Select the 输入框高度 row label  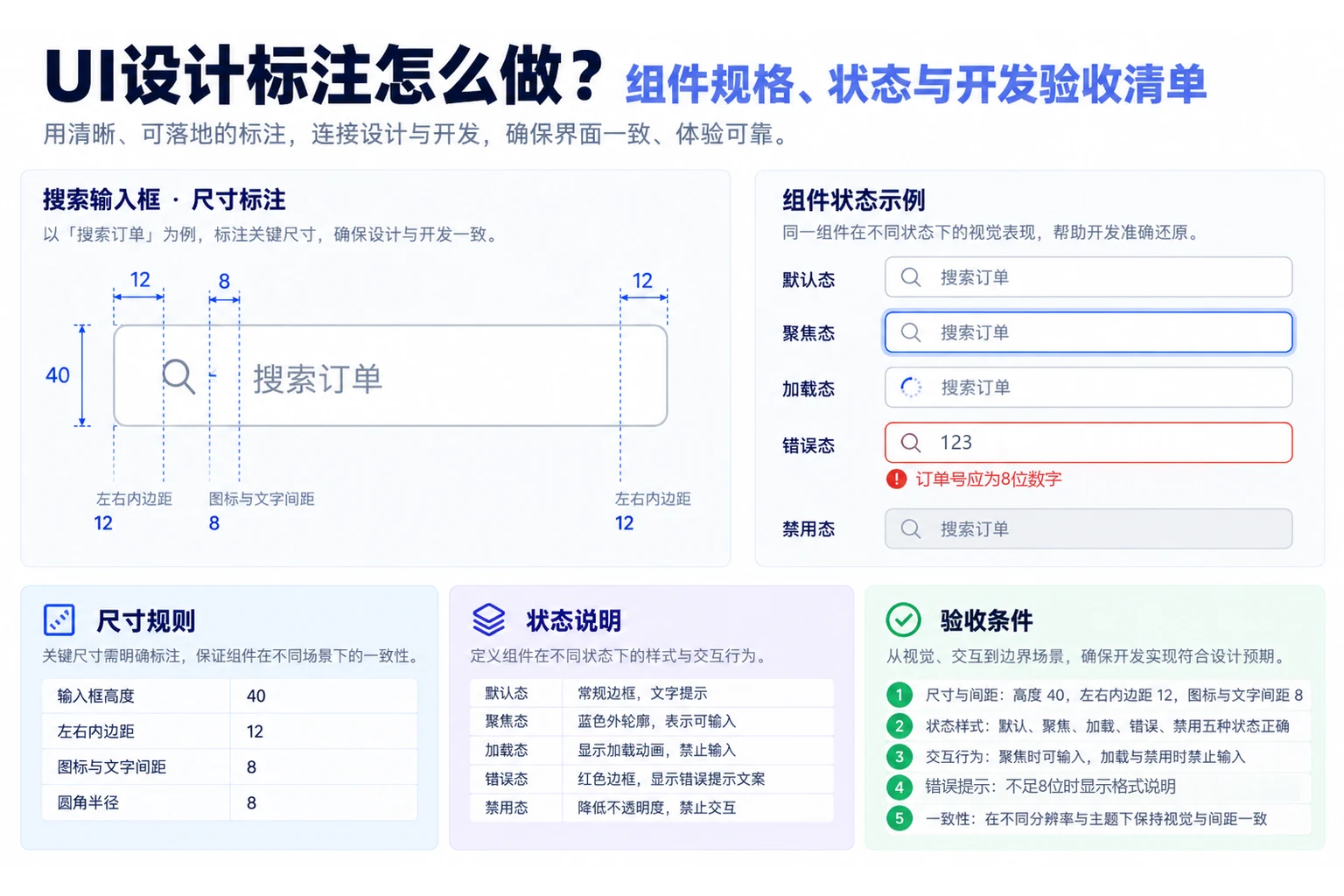(x=96, y=696)
